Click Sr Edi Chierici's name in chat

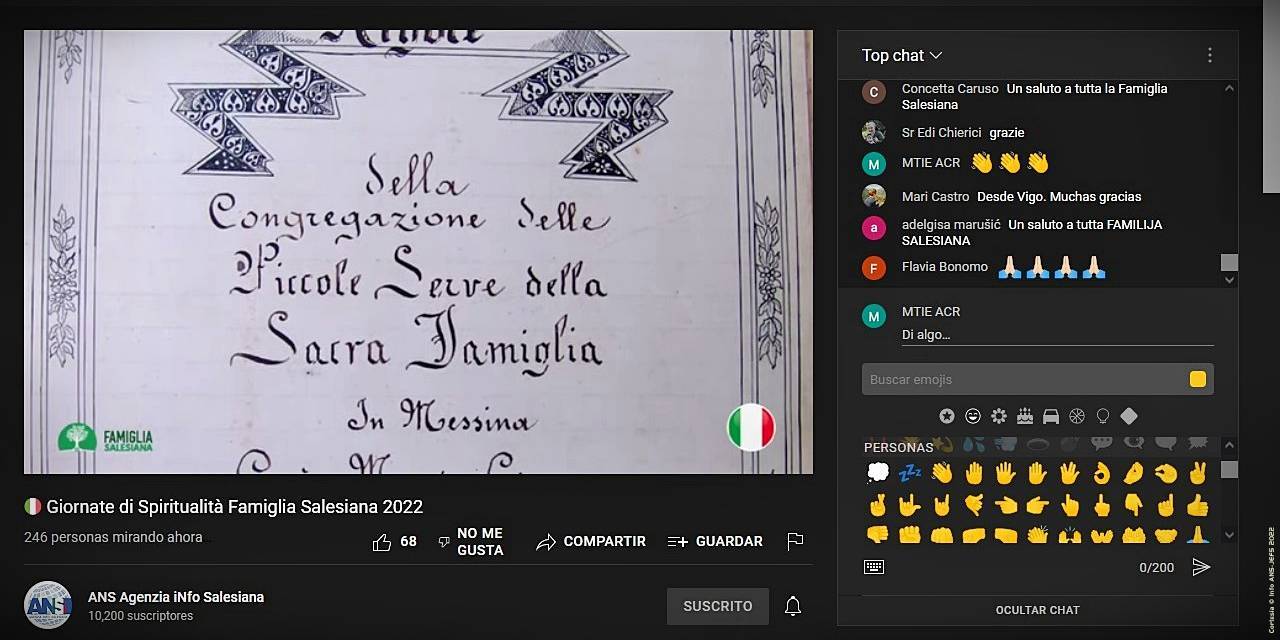click(x=942, y=133)
